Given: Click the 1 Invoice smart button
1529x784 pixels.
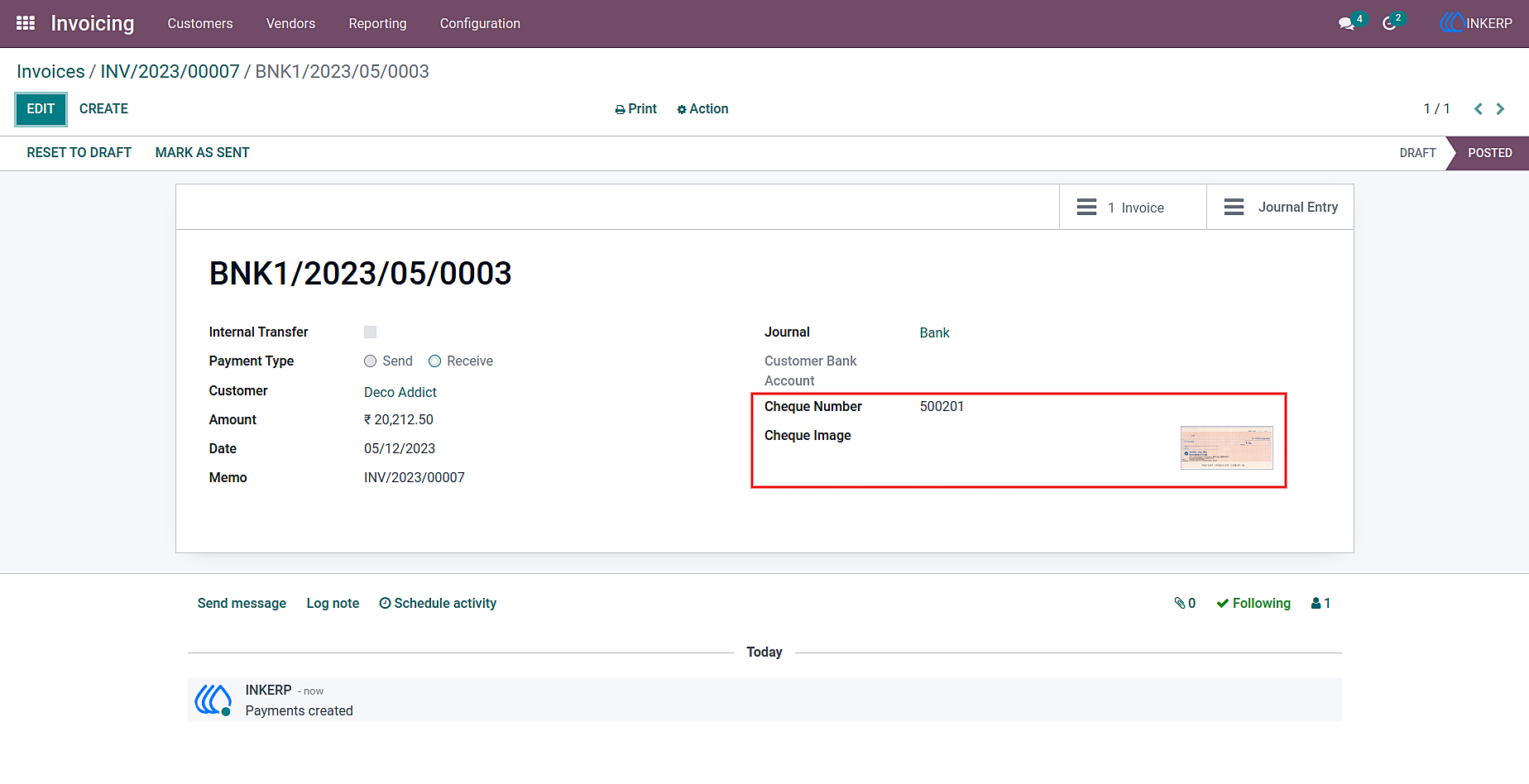Looking at the screenshot, I should pos(1133,208).
